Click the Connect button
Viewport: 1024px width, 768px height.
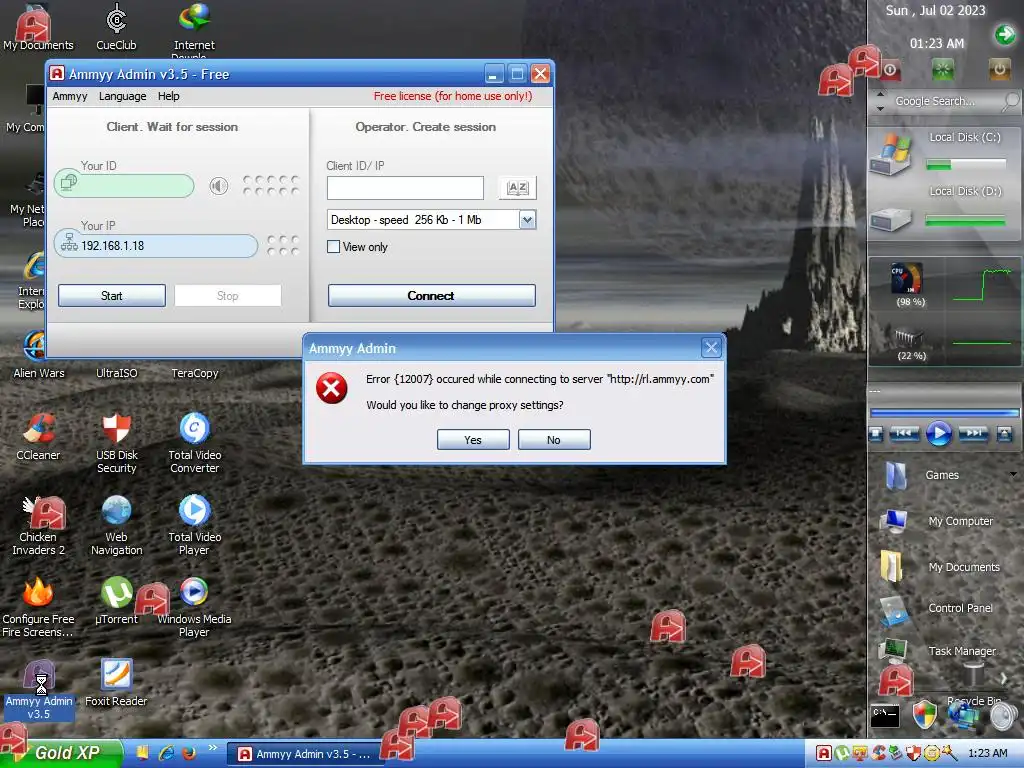431,295
